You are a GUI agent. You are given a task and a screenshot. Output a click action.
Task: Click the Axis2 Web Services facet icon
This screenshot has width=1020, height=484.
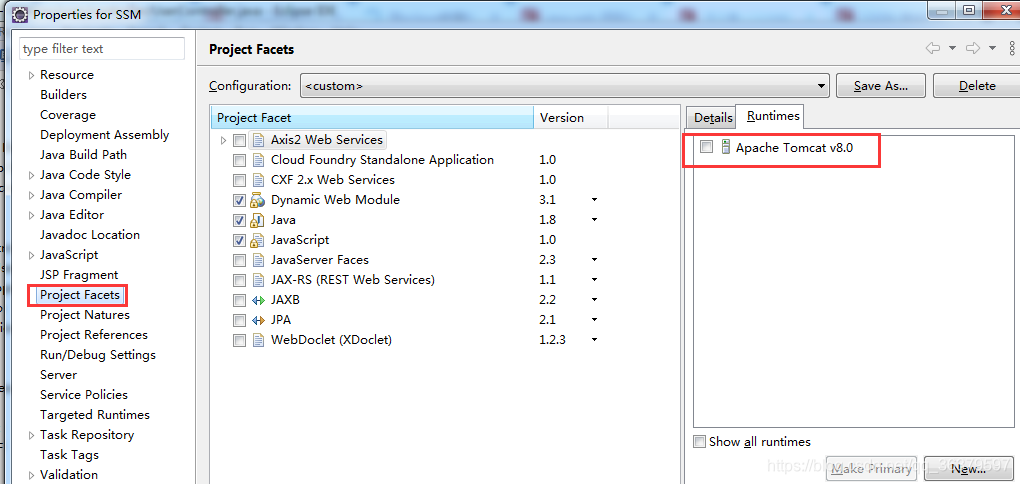point(259,140)
